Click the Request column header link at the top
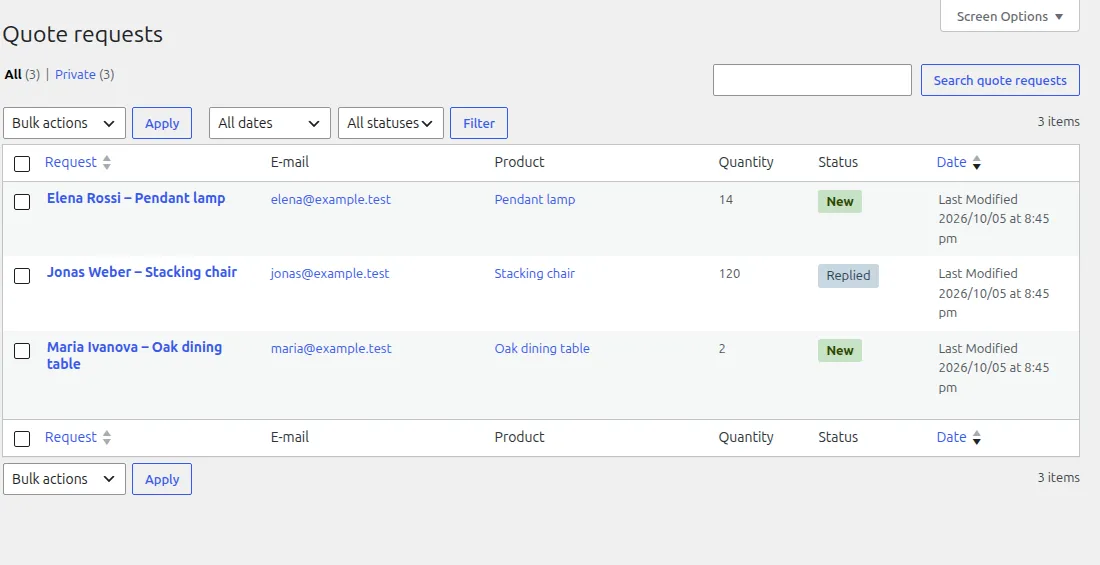The image size is (1100, 565). [70, 162]
